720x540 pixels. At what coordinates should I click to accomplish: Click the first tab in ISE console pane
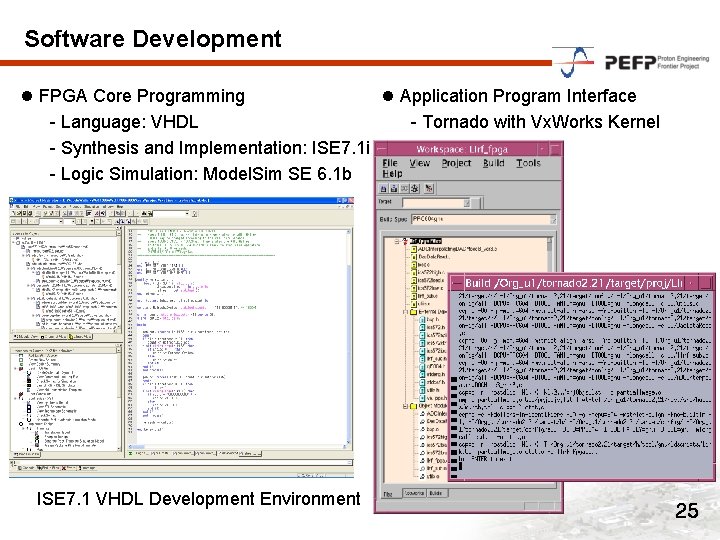tap(27, 467)
